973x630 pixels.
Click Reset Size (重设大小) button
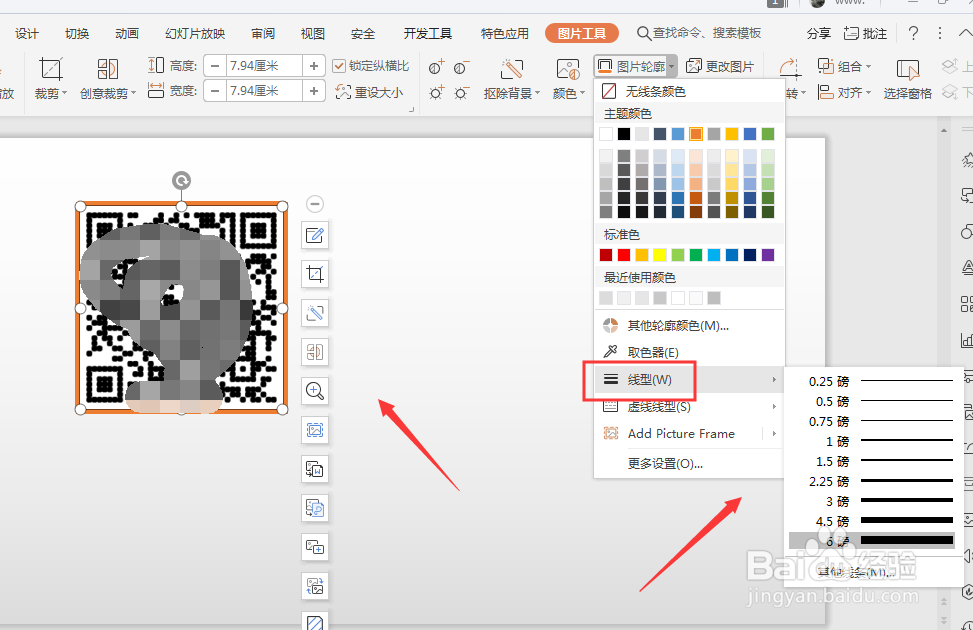369,92
